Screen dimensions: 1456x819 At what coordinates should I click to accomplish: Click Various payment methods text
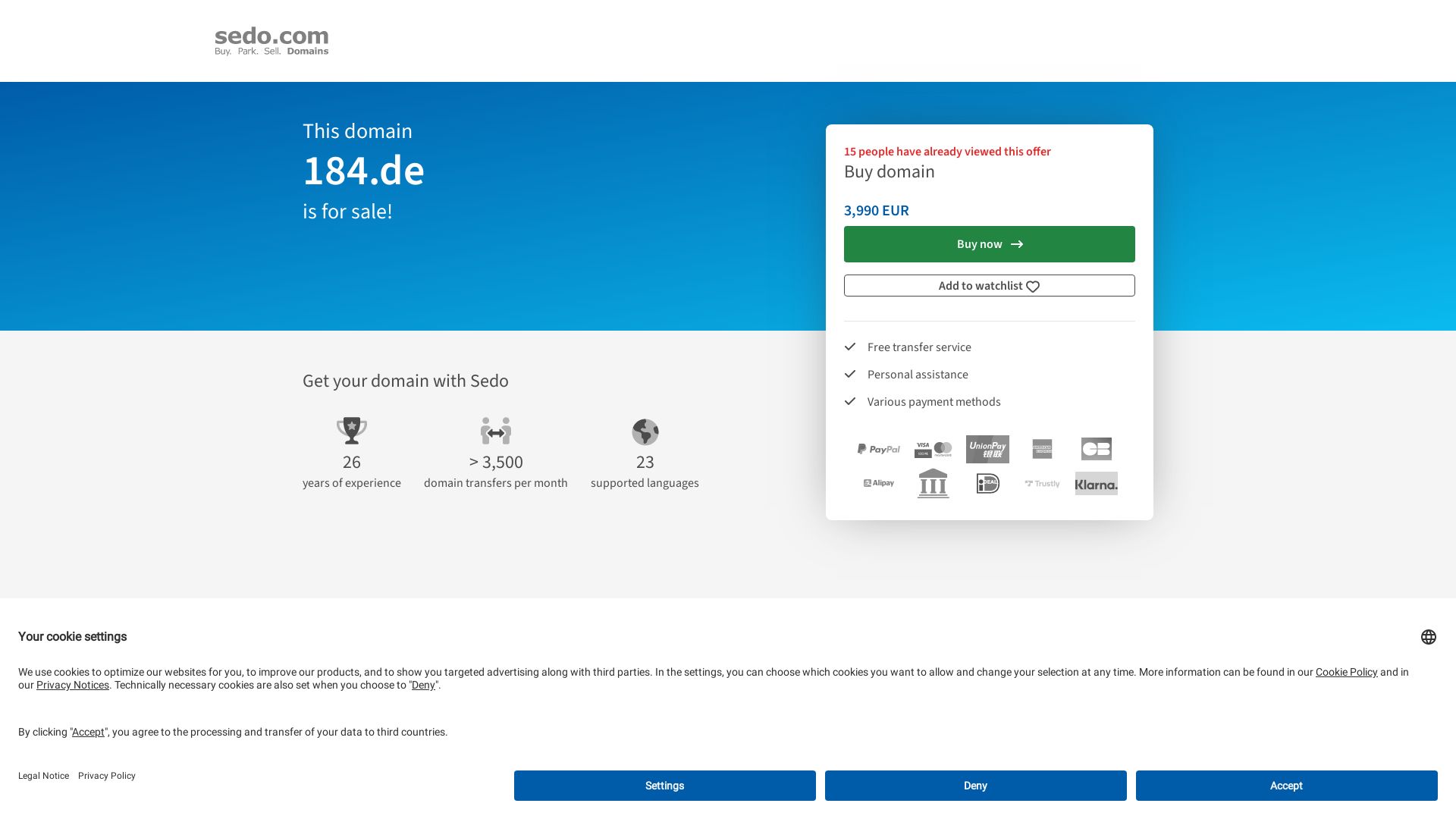coord(934,402)
